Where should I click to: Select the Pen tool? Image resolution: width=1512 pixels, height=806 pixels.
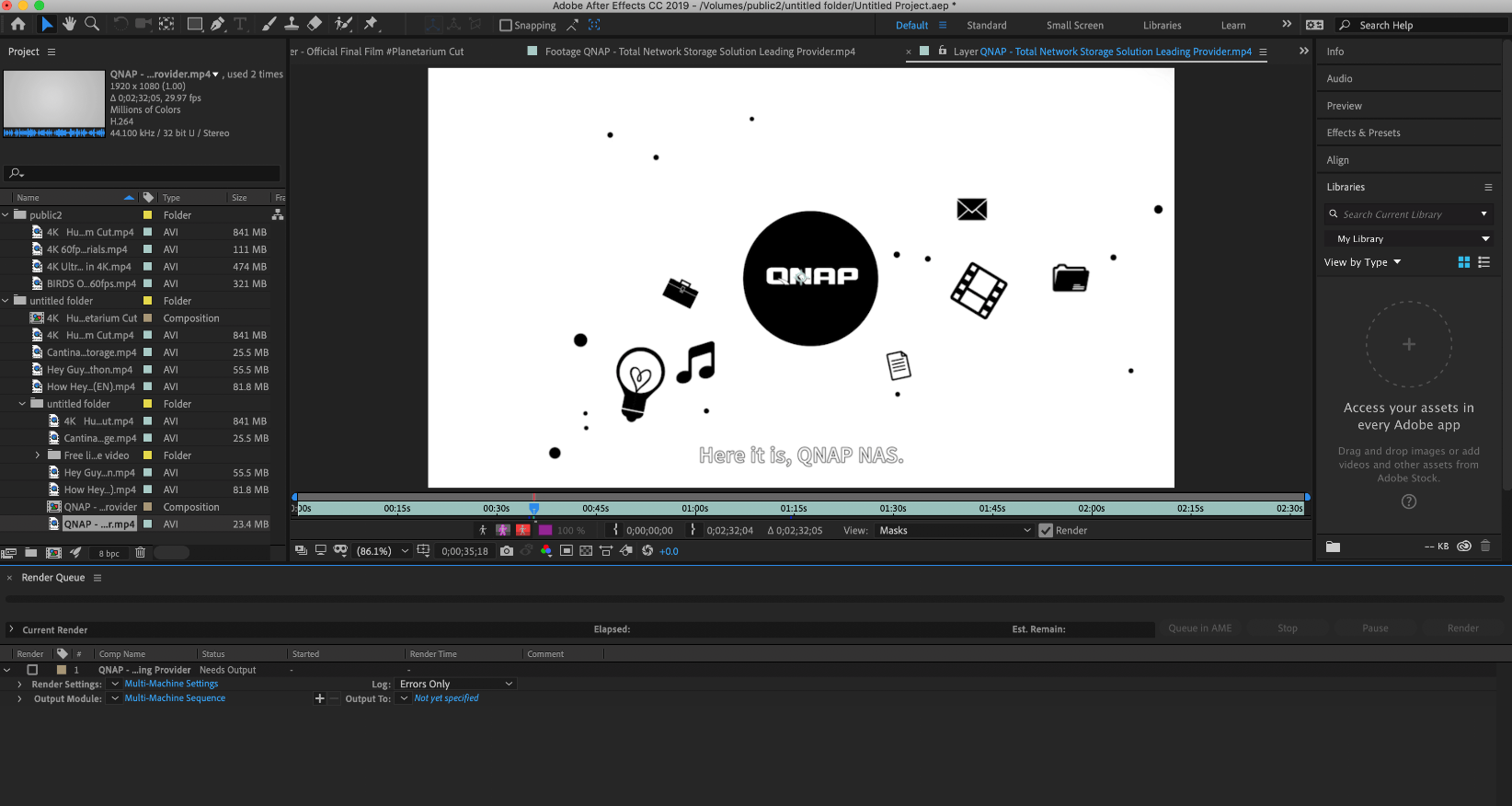tap(218, 25)
